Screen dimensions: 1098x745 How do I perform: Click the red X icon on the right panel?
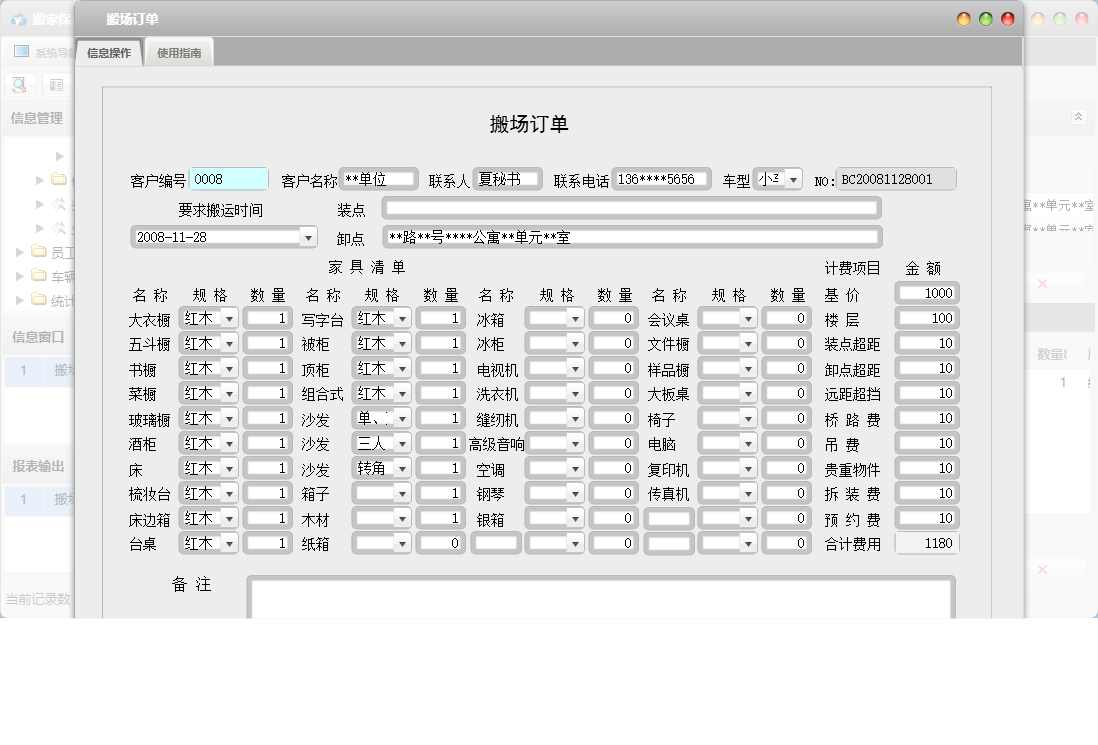tap(1043, 283)
